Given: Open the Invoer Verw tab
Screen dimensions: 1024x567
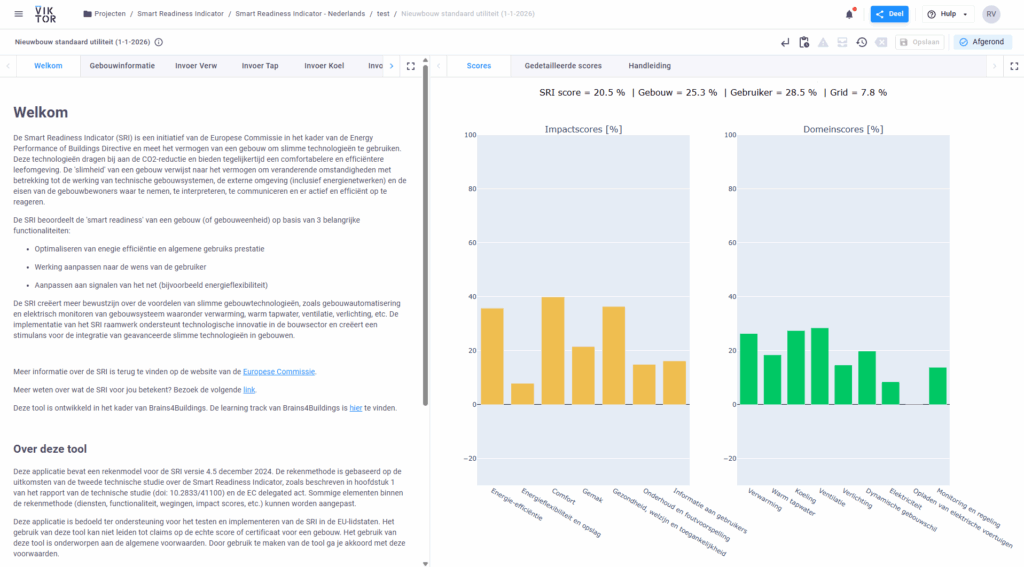Looking at the screenshot, I should click(x=196, y=66).
